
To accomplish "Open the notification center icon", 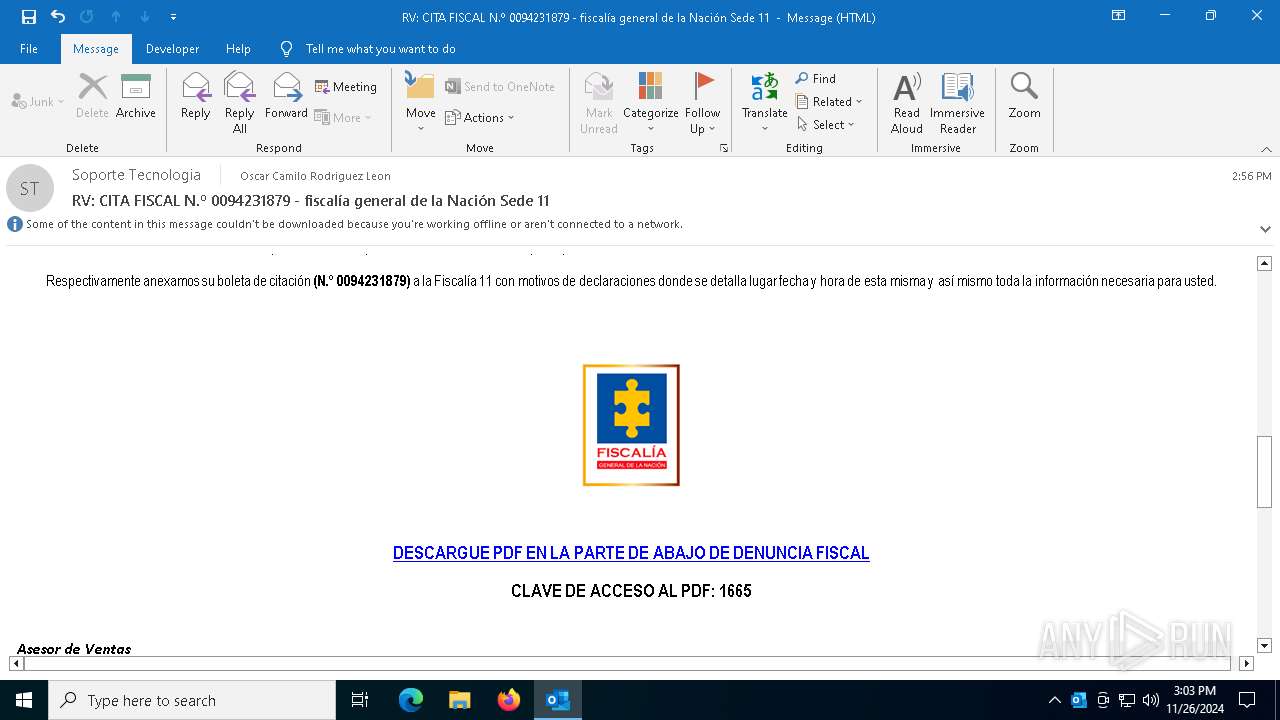I will pos(1247,700).
